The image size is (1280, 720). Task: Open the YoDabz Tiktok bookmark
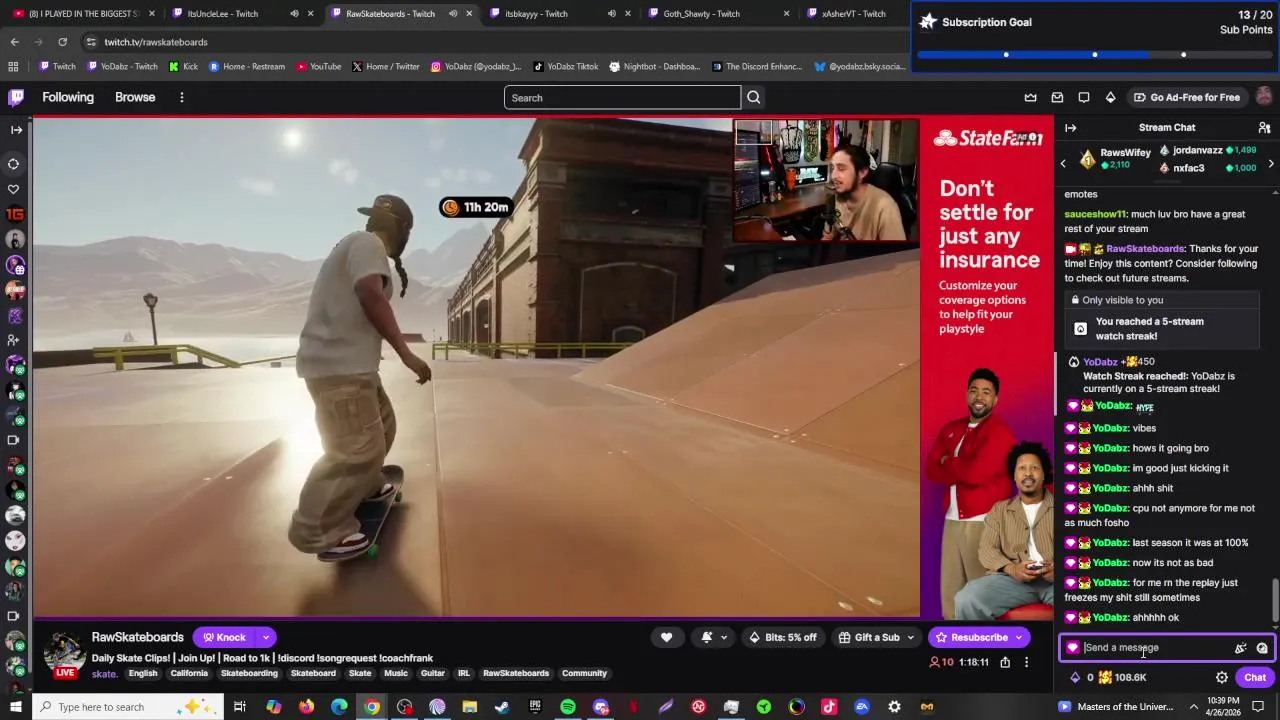[x=566, y=67]
